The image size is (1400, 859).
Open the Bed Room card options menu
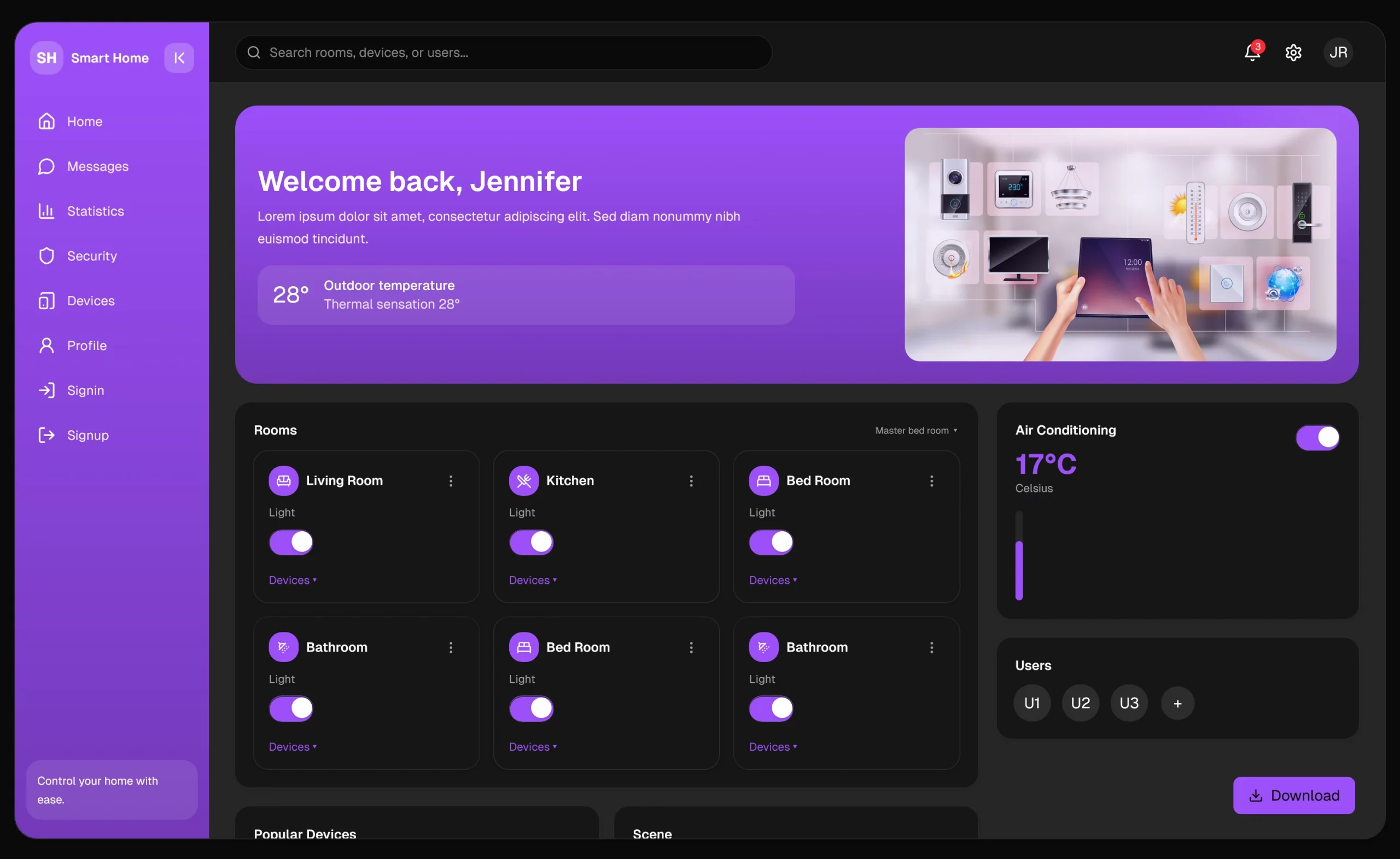click(x=932, y=480)
